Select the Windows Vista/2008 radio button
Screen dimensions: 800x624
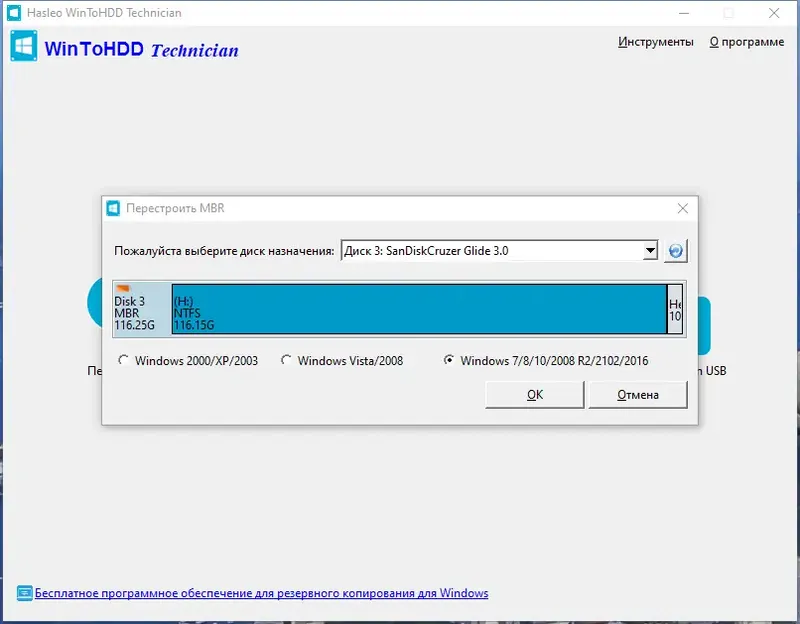287,361
